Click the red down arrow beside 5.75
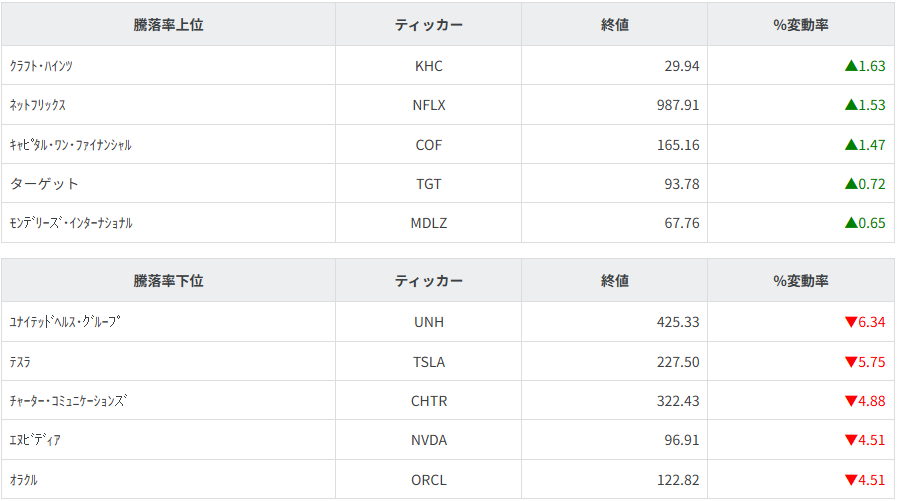The width and height of the screenshot is (898, 501). (x=851, y=362)
